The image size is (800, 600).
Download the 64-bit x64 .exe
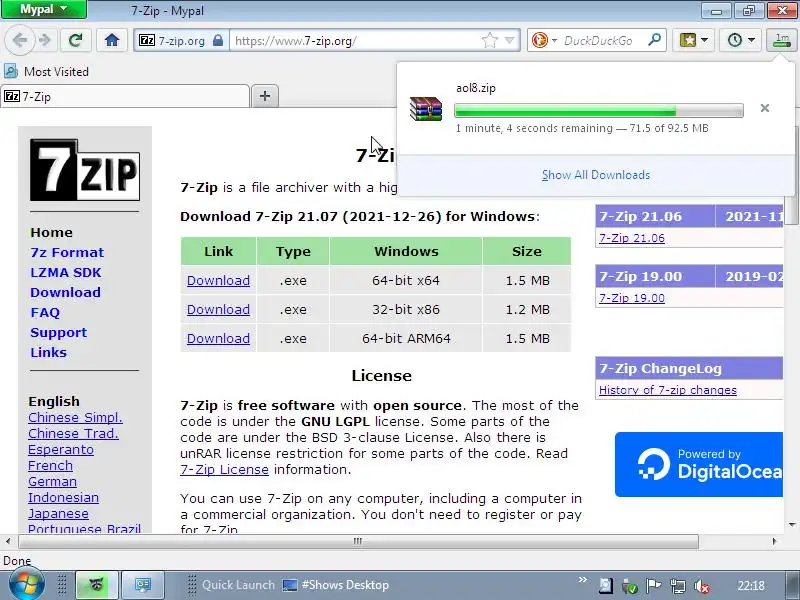click(218, 281)
